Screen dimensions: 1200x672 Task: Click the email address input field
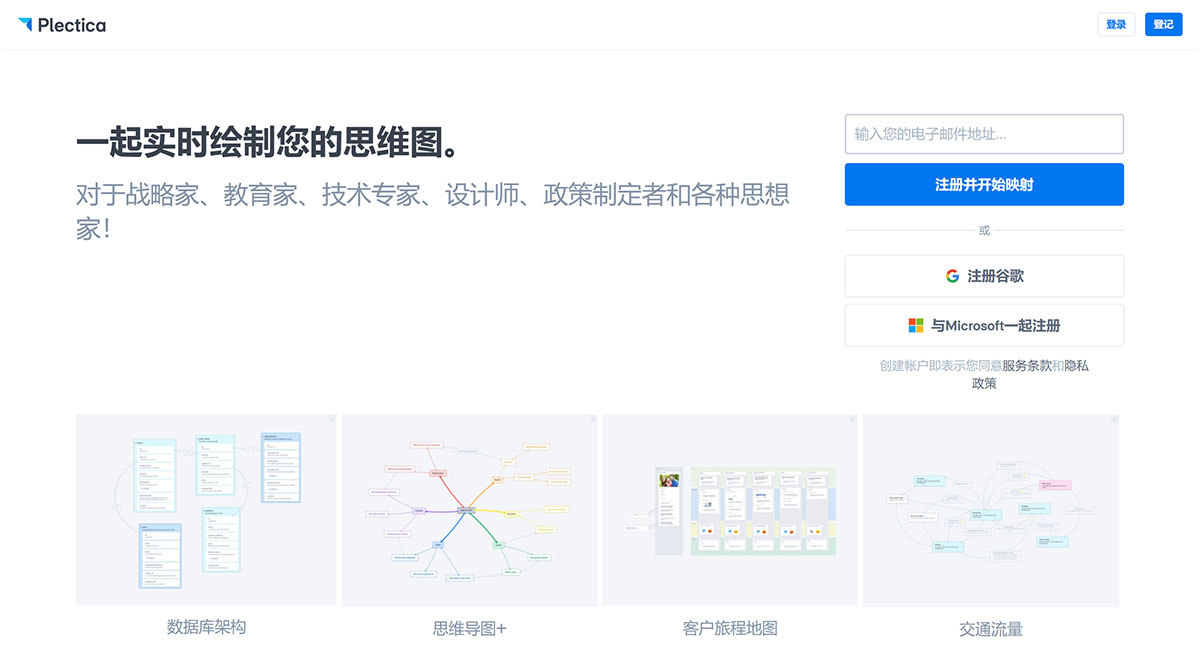coord(983,134)
